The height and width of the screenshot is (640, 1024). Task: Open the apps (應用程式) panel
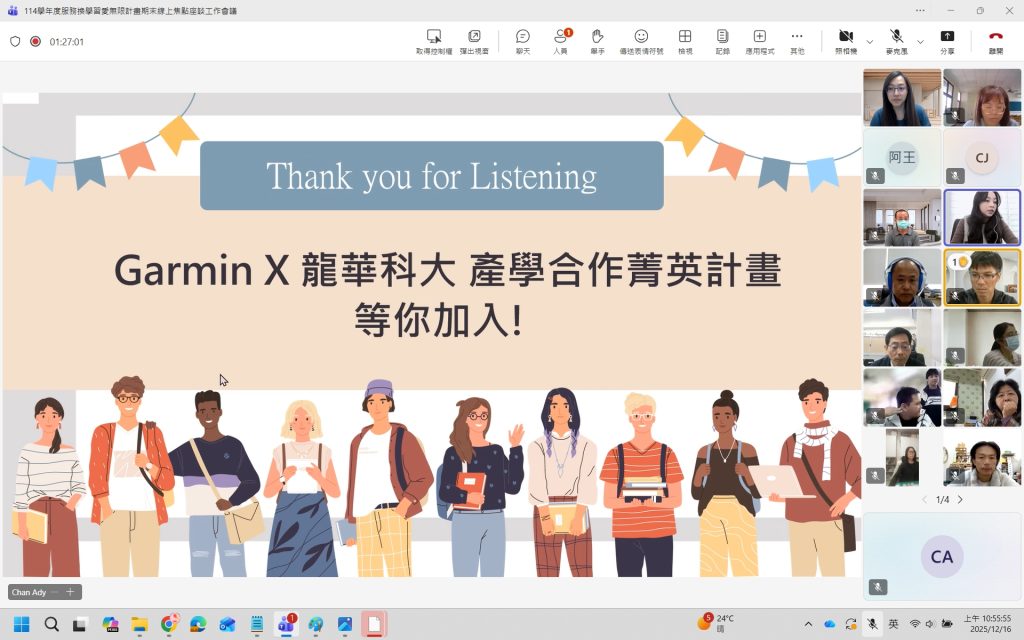(759, 41)
